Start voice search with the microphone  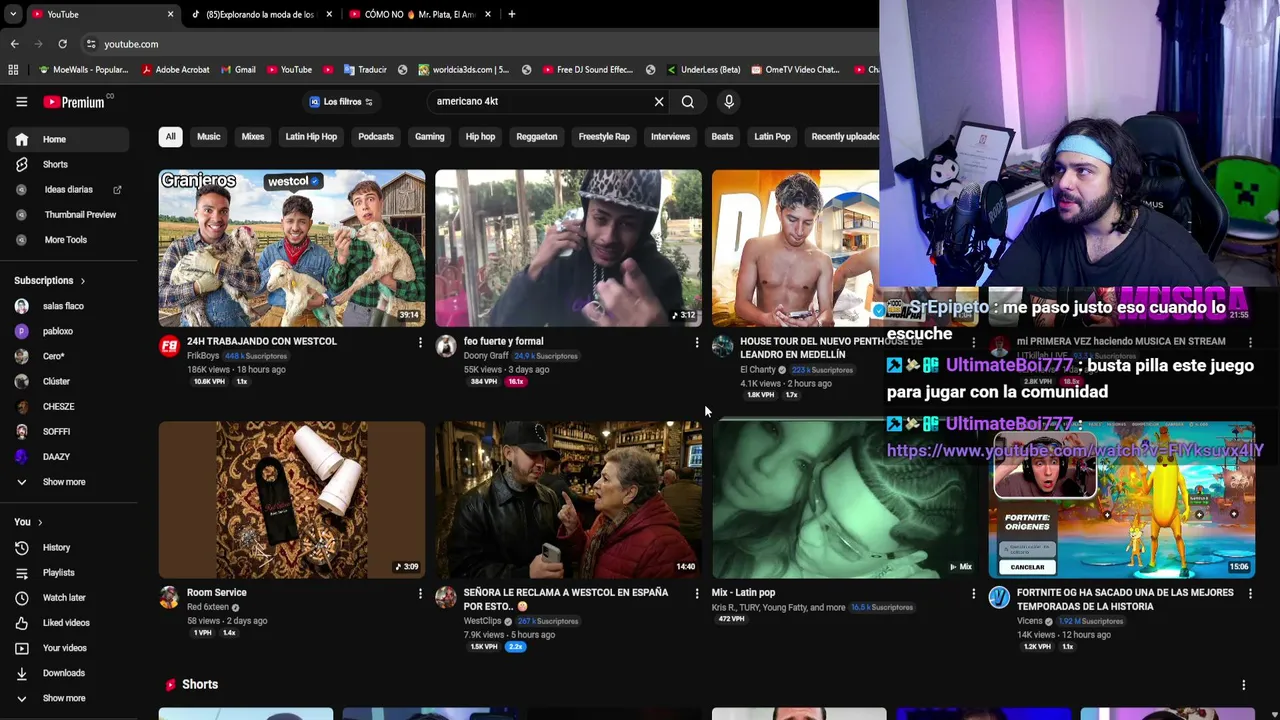(x=729, y=101)
